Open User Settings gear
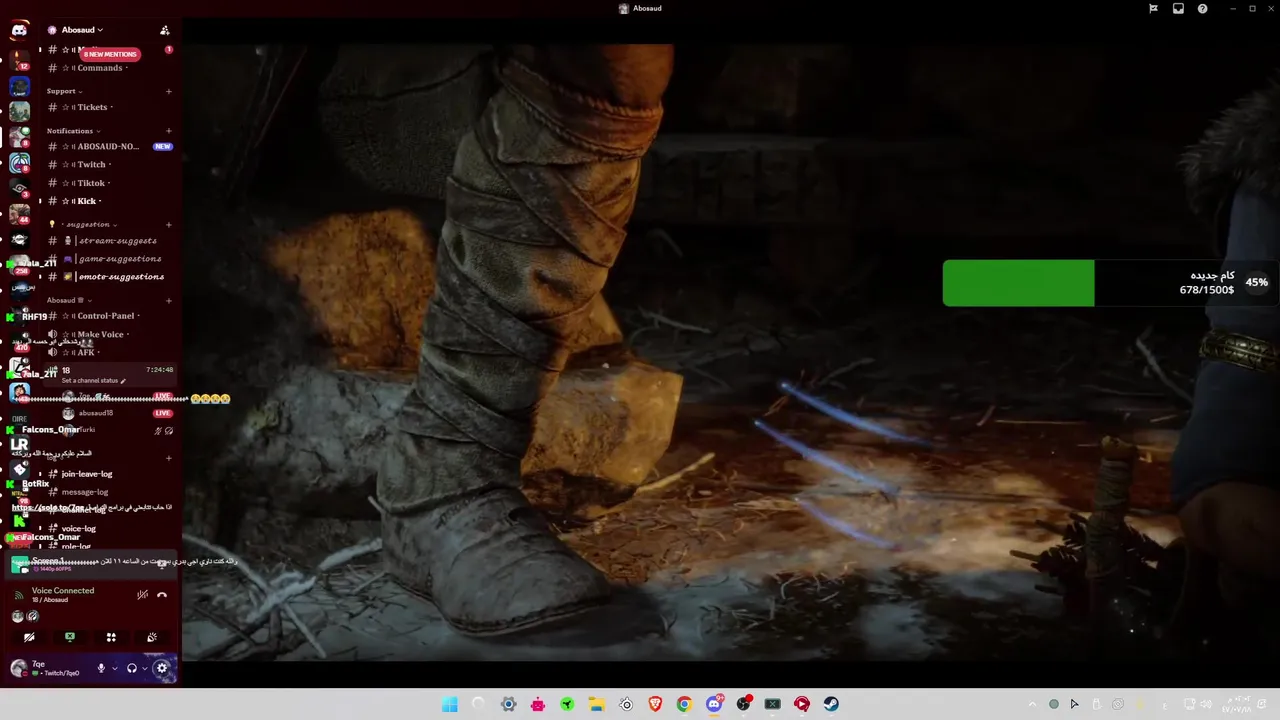The width and height of the screenshot is (1280, 720). click(162, 668)
